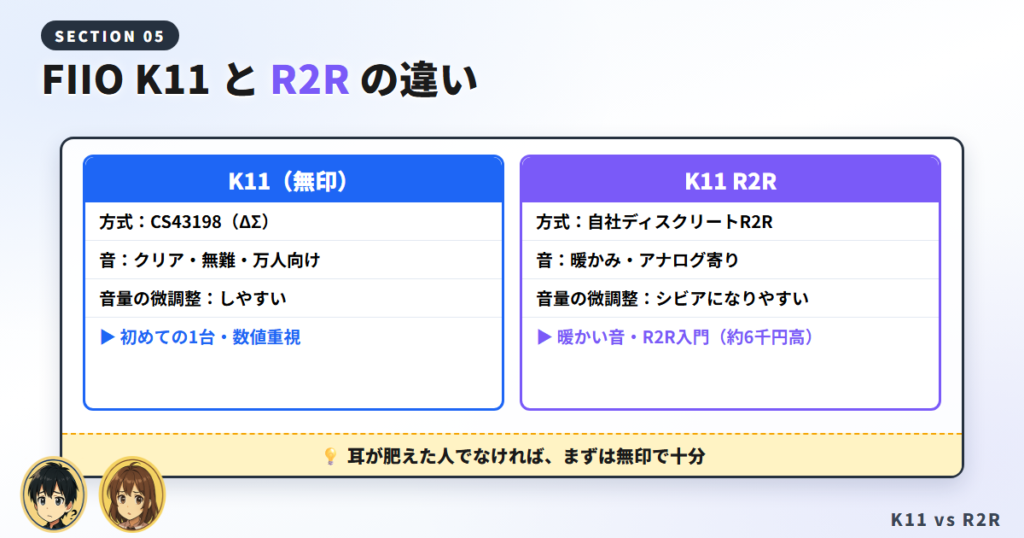The height and width of the screenshot is (538, 1024).
Task: Click the row 方式：自社ディスクリートR2R
Action: [730, 222]
